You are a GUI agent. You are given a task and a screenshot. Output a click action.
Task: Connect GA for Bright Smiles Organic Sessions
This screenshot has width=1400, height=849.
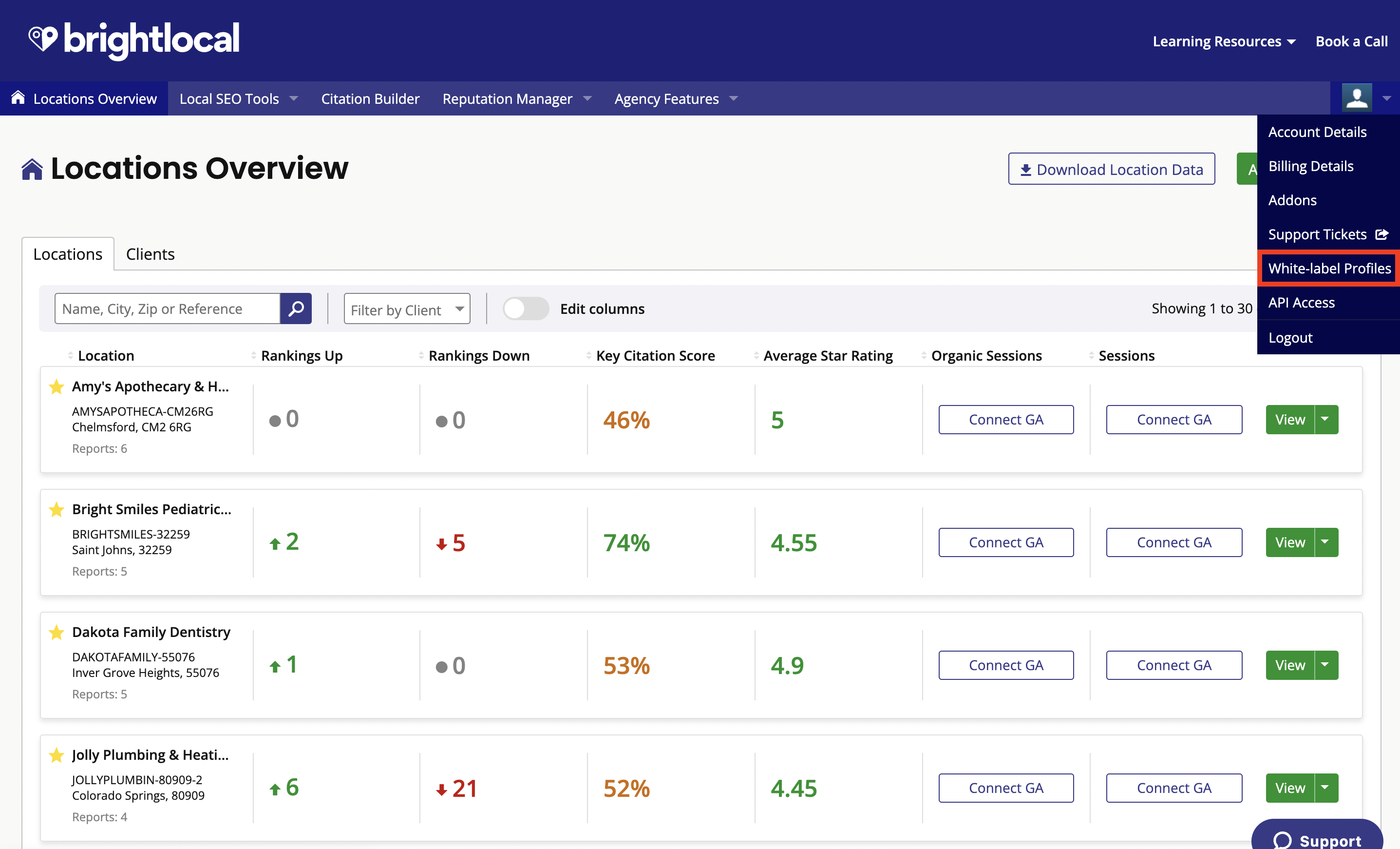(x=1006, y=542)
